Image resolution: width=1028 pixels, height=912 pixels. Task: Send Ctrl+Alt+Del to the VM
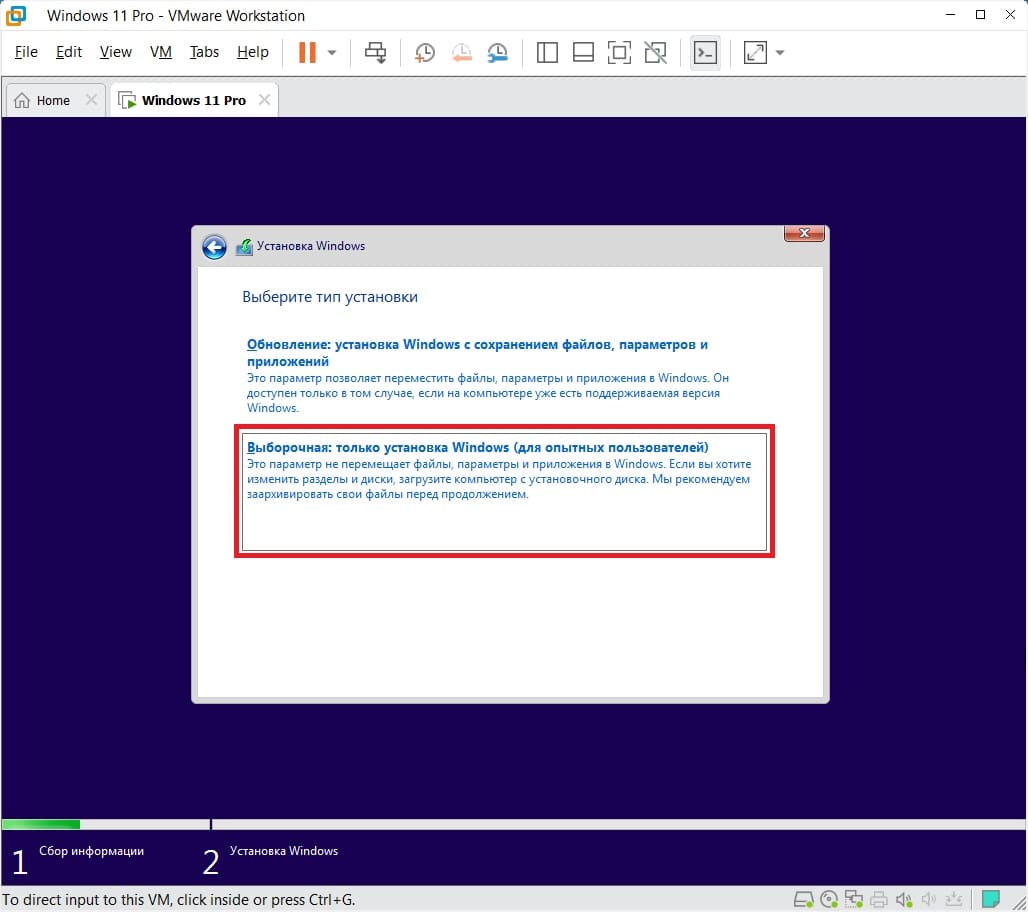(x=376, y=52)
